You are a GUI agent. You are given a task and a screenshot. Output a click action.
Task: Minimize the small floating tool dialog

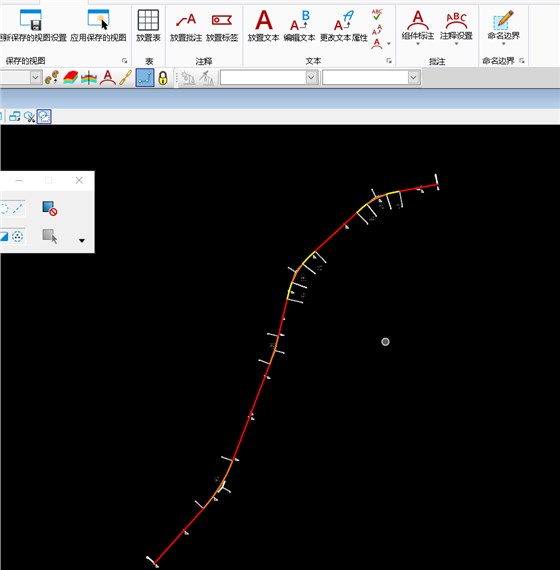click(19, 180)
